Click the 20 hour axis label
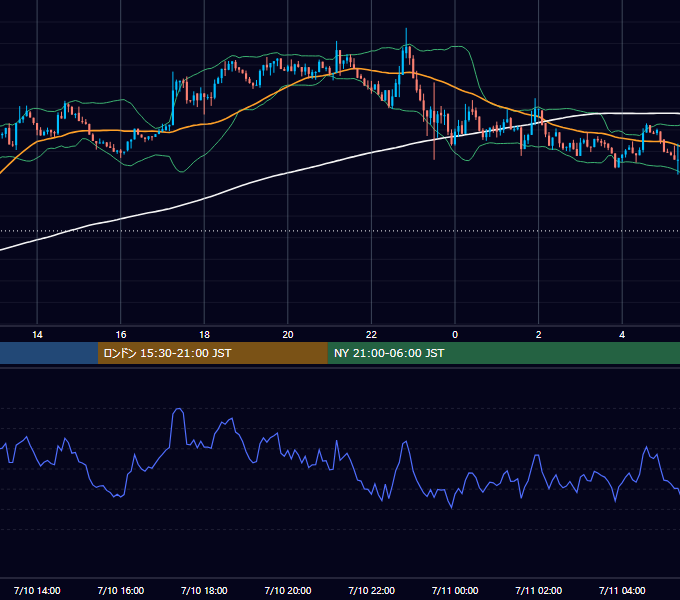The image size is (680, 600). 288,335
